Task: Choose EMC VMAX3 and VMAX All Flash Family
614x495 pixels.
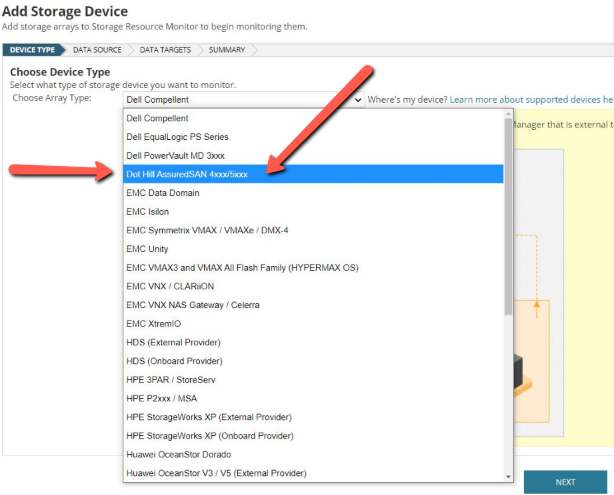Action: point(313,267)
